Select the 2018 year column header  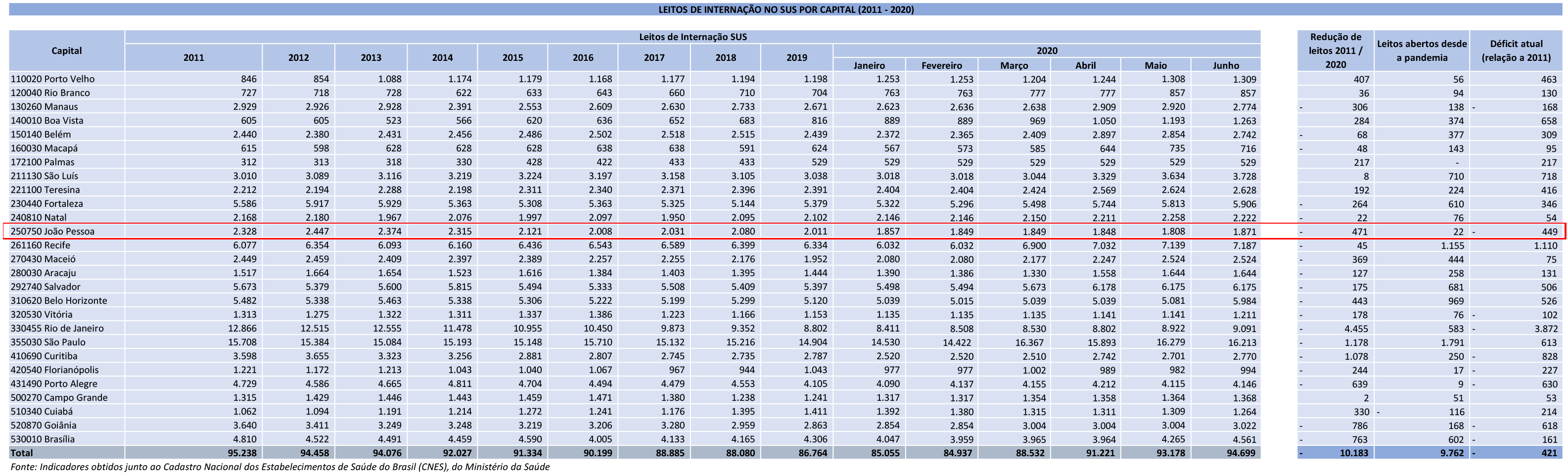(x=726, y=58)
